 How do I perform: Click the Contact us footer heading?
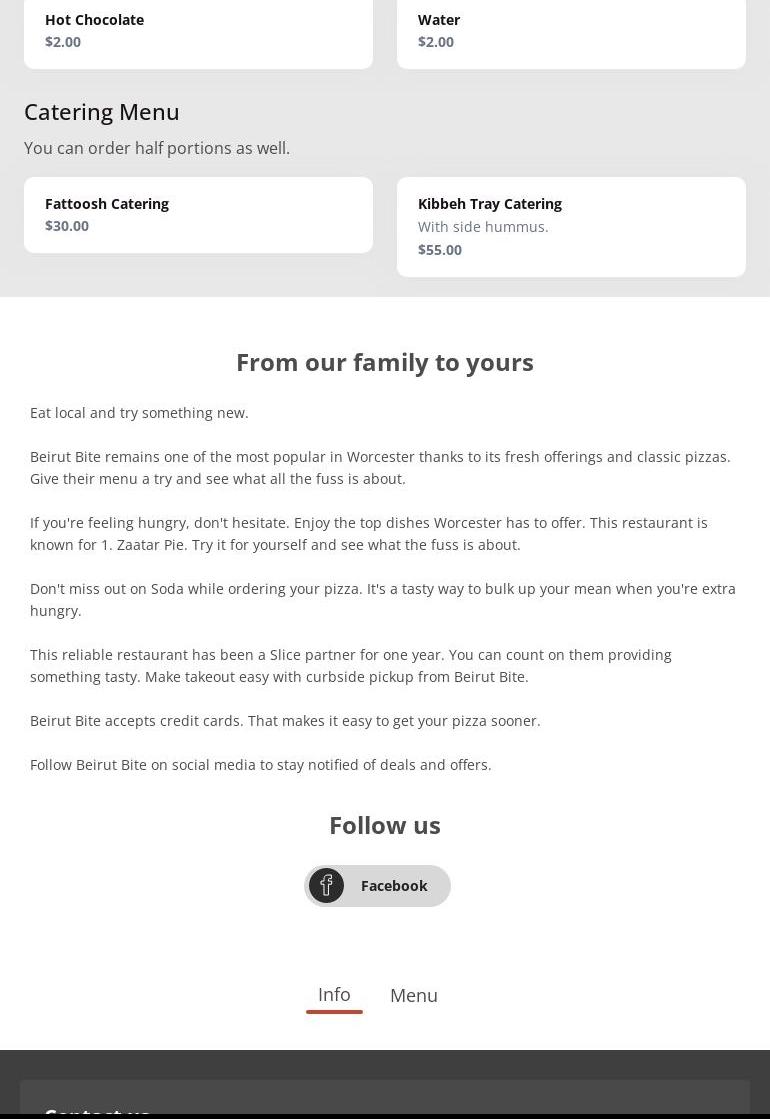pyautogui.click(x=97, y=1110)
